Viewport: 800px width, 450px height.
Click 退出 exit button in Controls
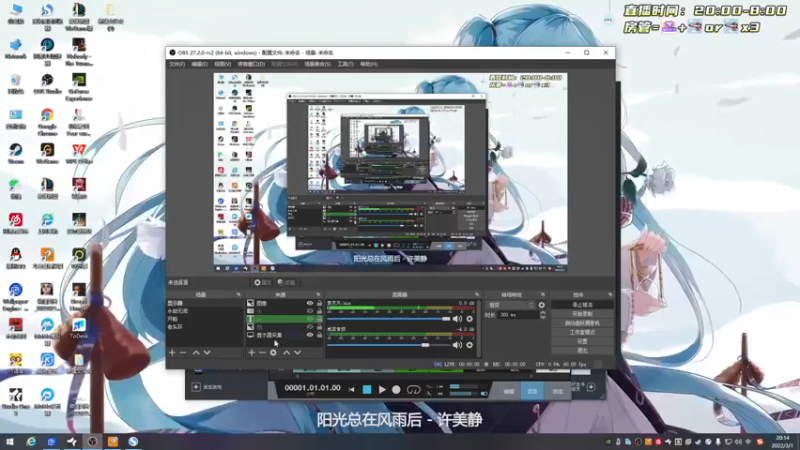click(x=582, y=351)
